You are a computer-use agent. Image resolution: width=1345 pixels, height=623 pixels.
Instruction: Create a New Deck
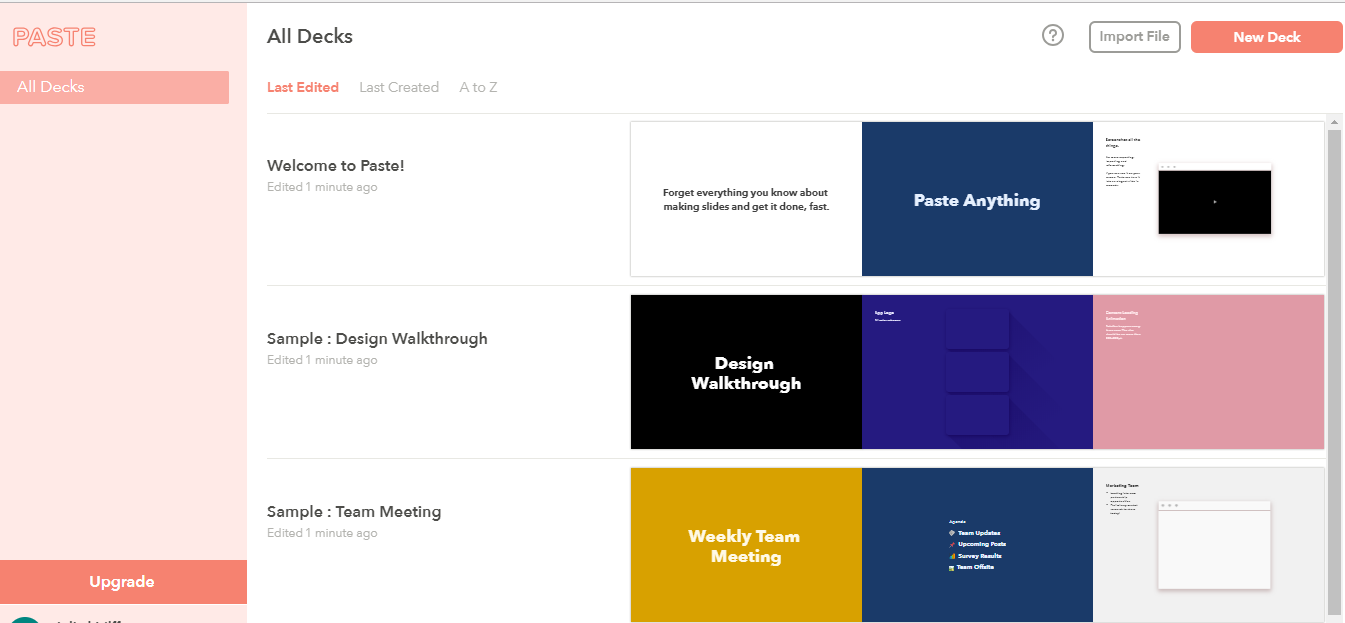point(1266,37)
